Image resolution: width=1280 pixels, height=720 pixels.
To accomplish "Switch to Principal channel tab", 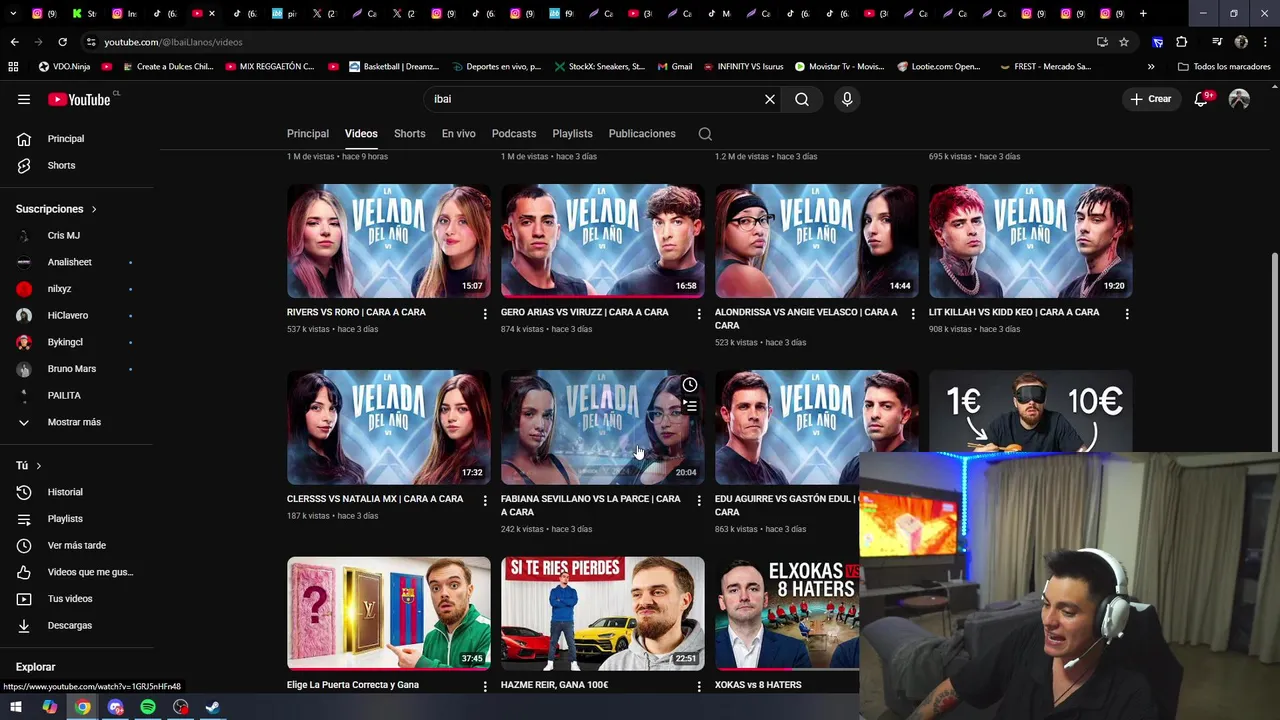I will [x=308, y=134].
